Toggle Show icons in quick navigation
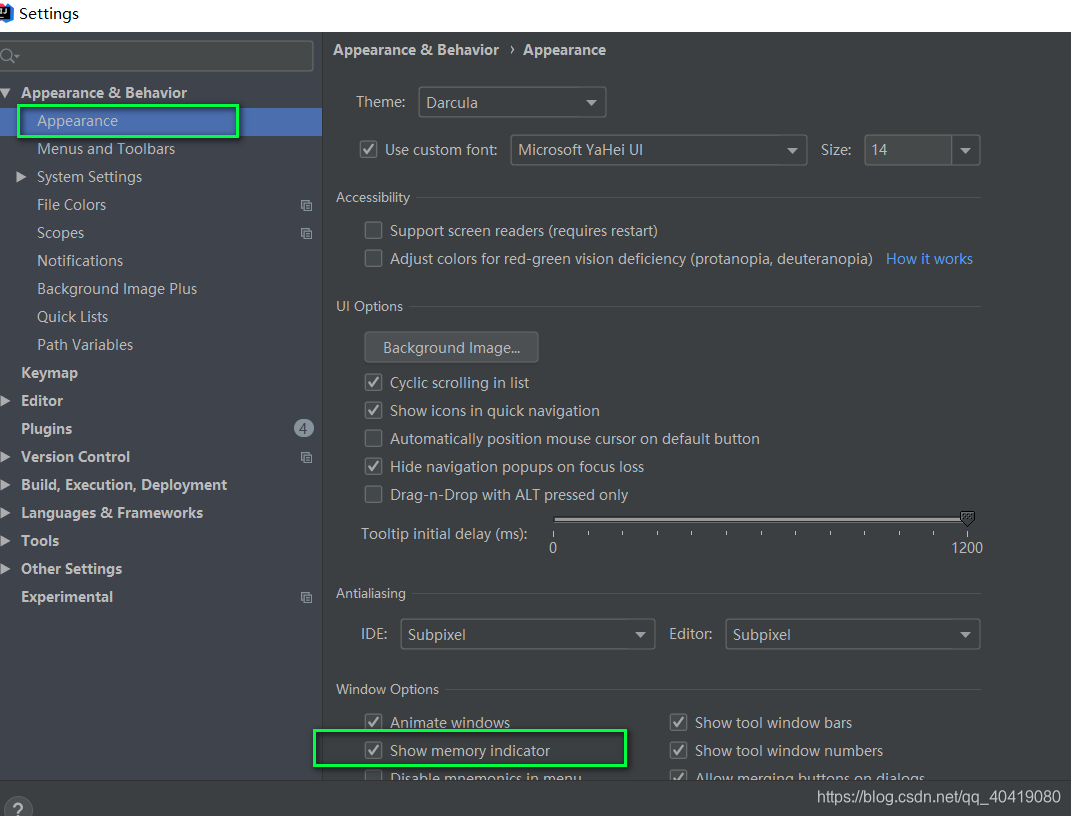Image resolution: width=1071 pixels, height=816 pixels. point(373,410)
